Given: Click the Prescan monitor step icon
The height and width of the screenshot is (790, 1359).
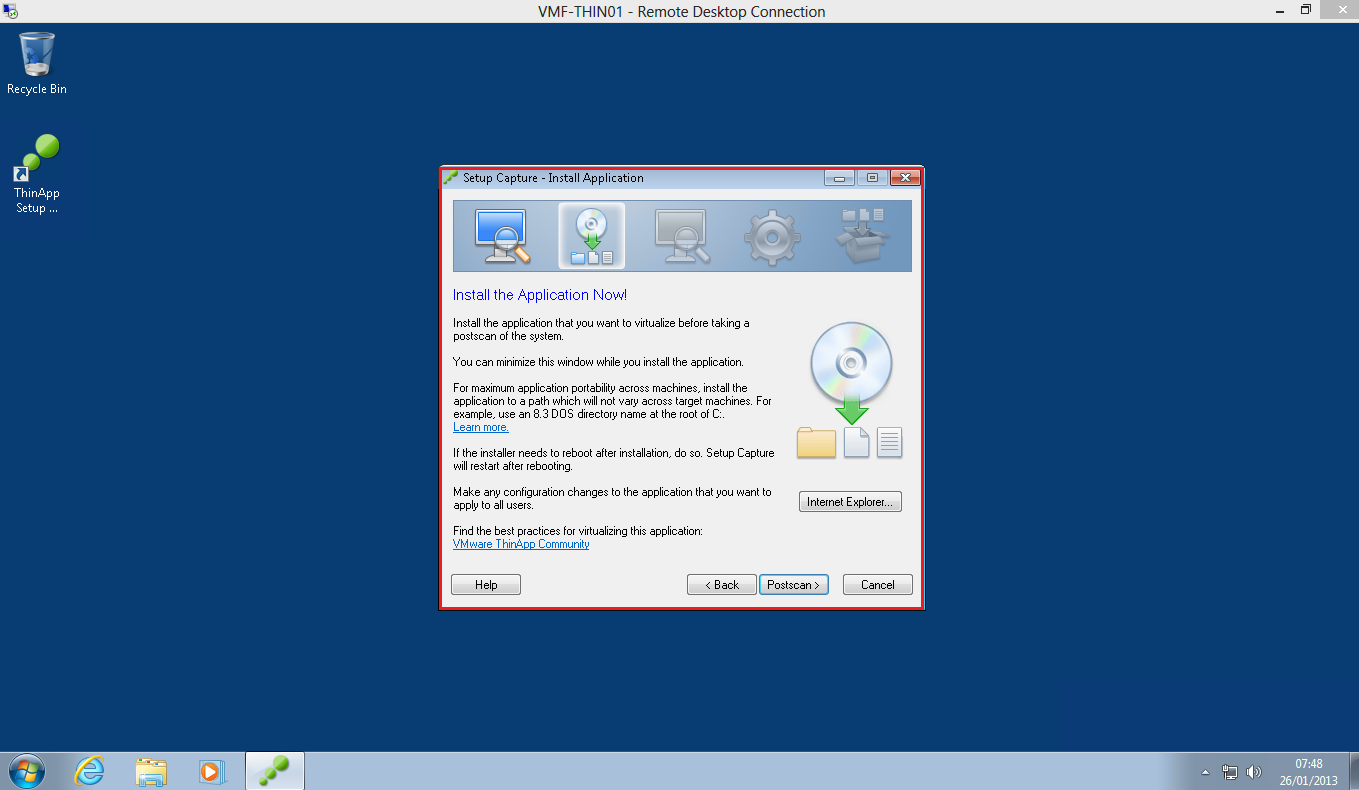Looking at the screenshot, I should 502,237.
